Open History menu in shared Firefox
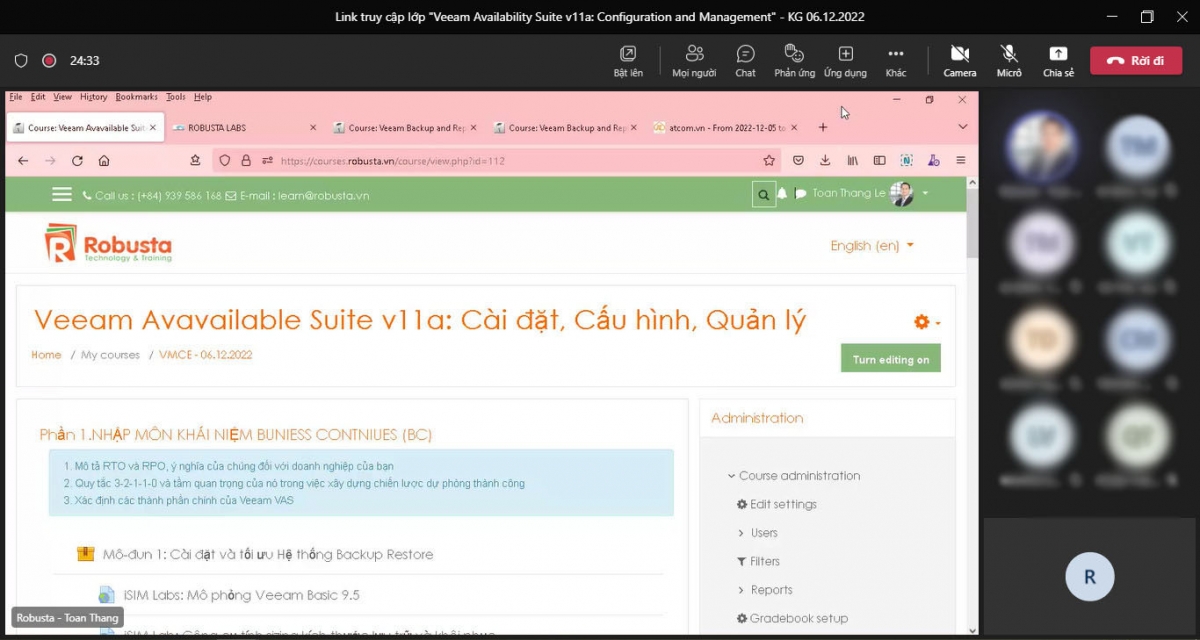1200x640 pixels. [x=93, y=97]
